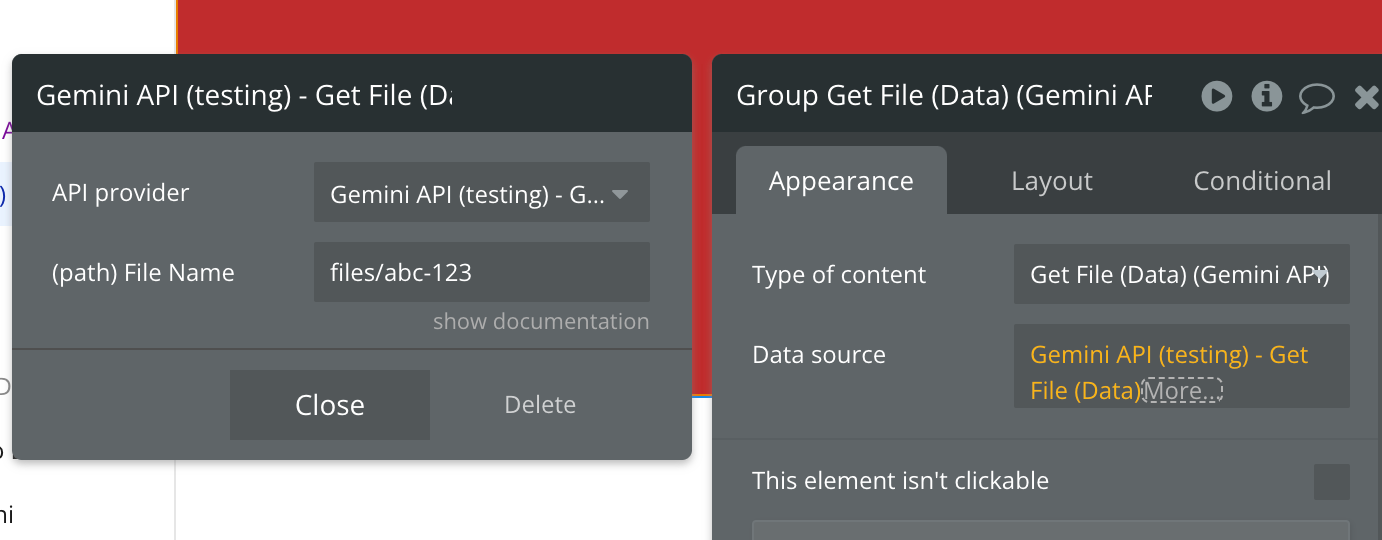Toggle the "This element isn't clickable" checkbox
The height and width of the screenshot is (540, 1382).
point(1331,481)
